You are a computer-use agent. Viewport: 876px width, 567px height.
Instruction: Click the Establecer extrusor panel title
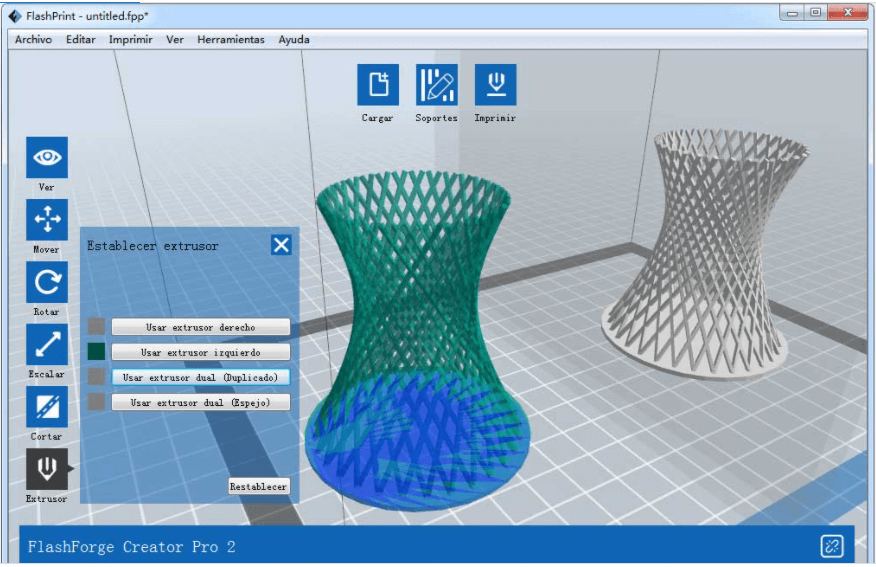[x=153, y=246]
